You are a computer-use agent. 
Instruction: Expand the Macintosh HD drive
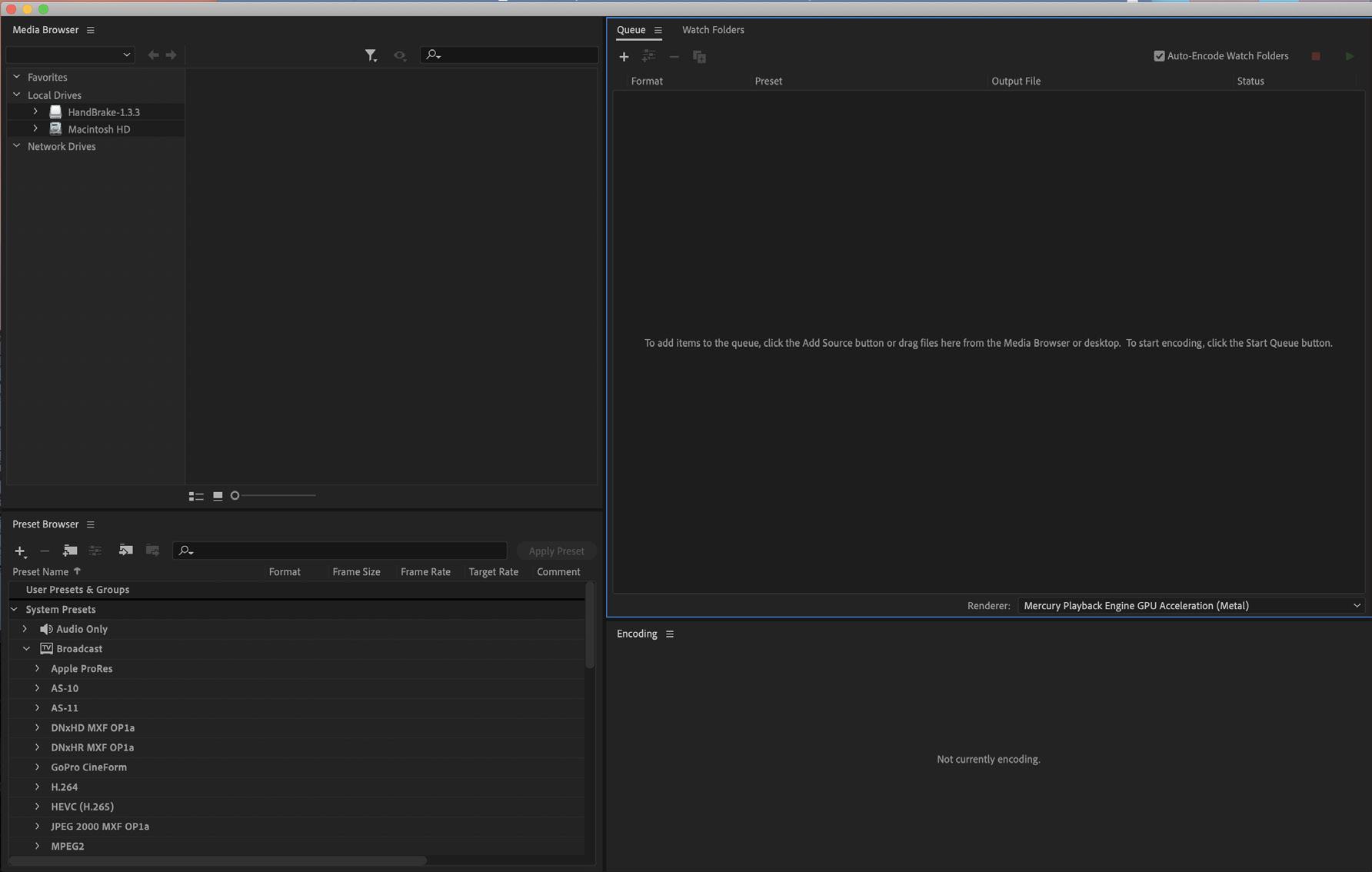tap(35, 128)
